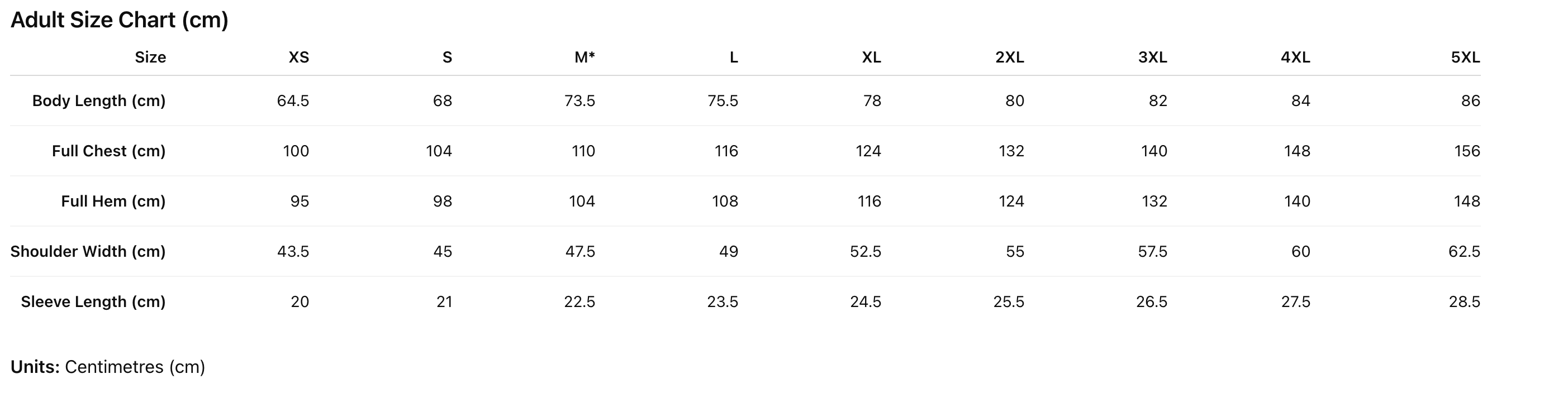Select Full Chest value 104 for size S
The image size is (1568, 393).
click(439, 151)
